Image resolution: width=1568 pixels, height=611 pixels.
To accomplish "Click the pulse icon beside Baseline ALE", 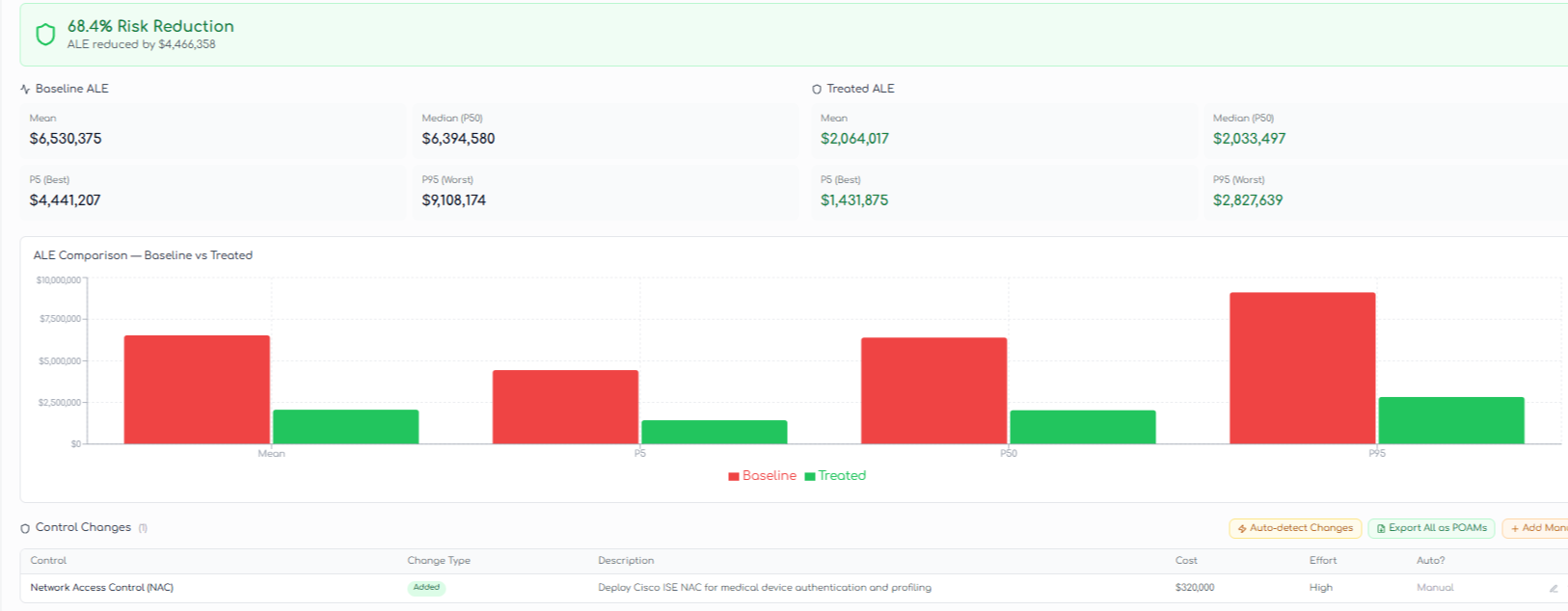I will [x=25, y=90].
